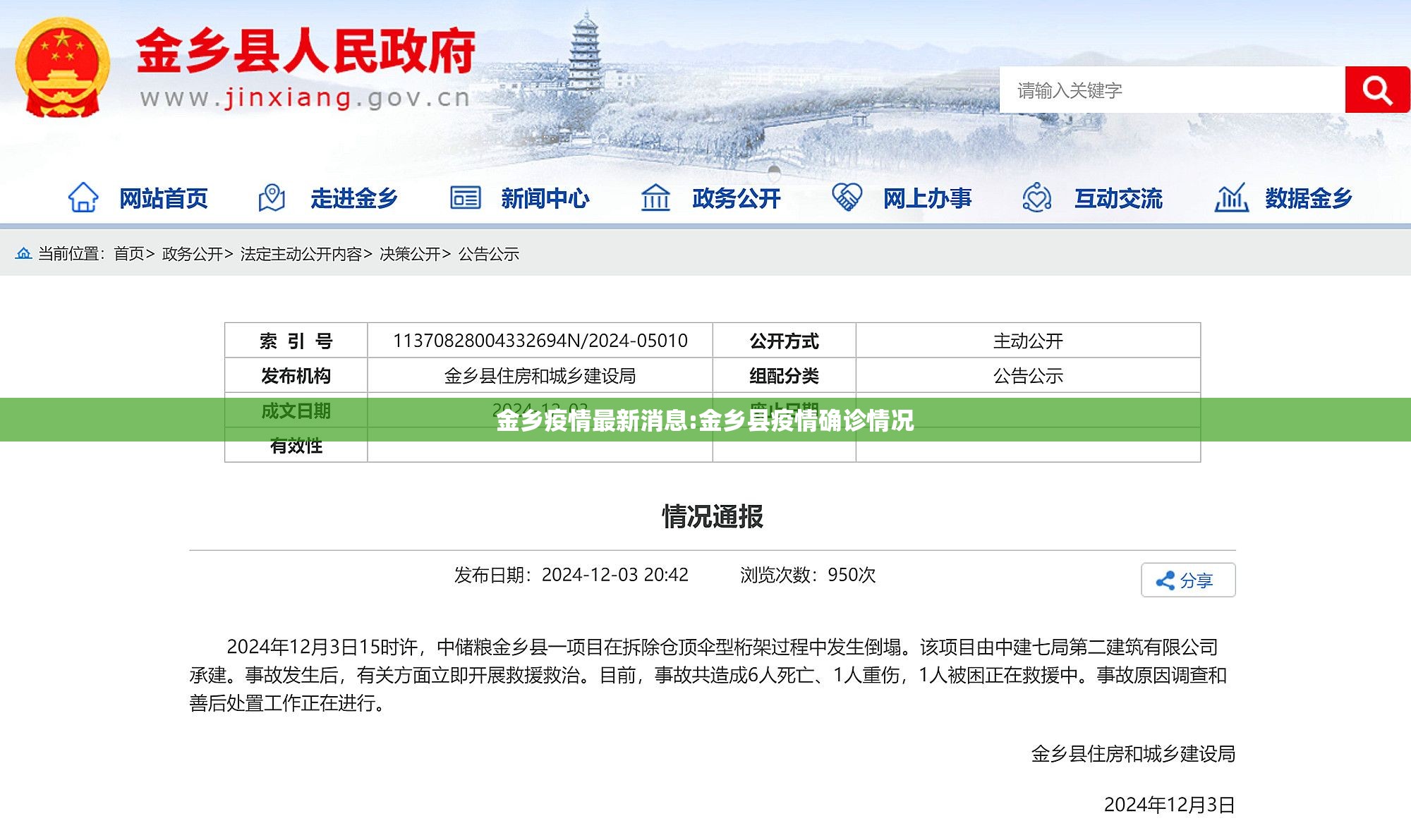Screen dimensions: 1411x840
Task: Open the 网站首页 menu item
Action: pyautogui.click(x=164, y=198)
